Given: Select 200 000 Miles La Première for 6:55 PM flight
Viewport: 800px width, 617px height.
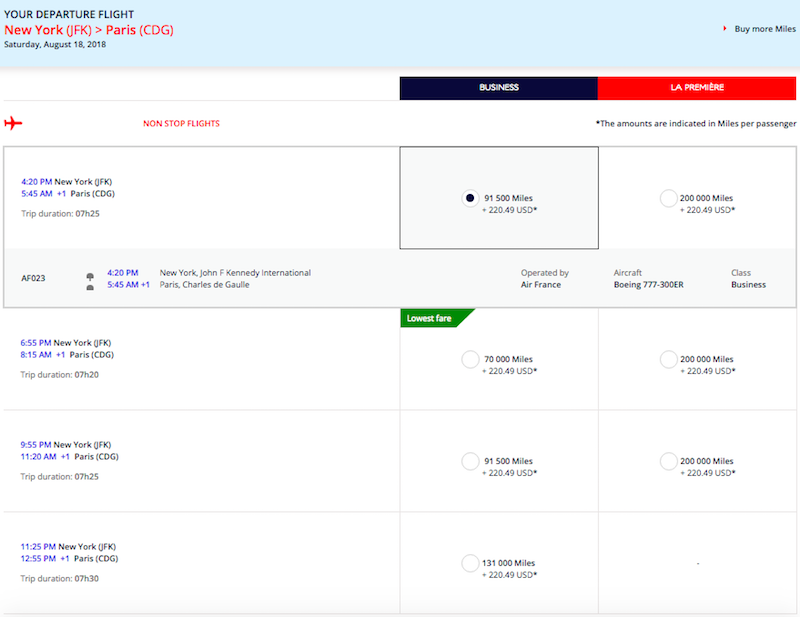Looking at the screenshot, I should tap(668, 359).
